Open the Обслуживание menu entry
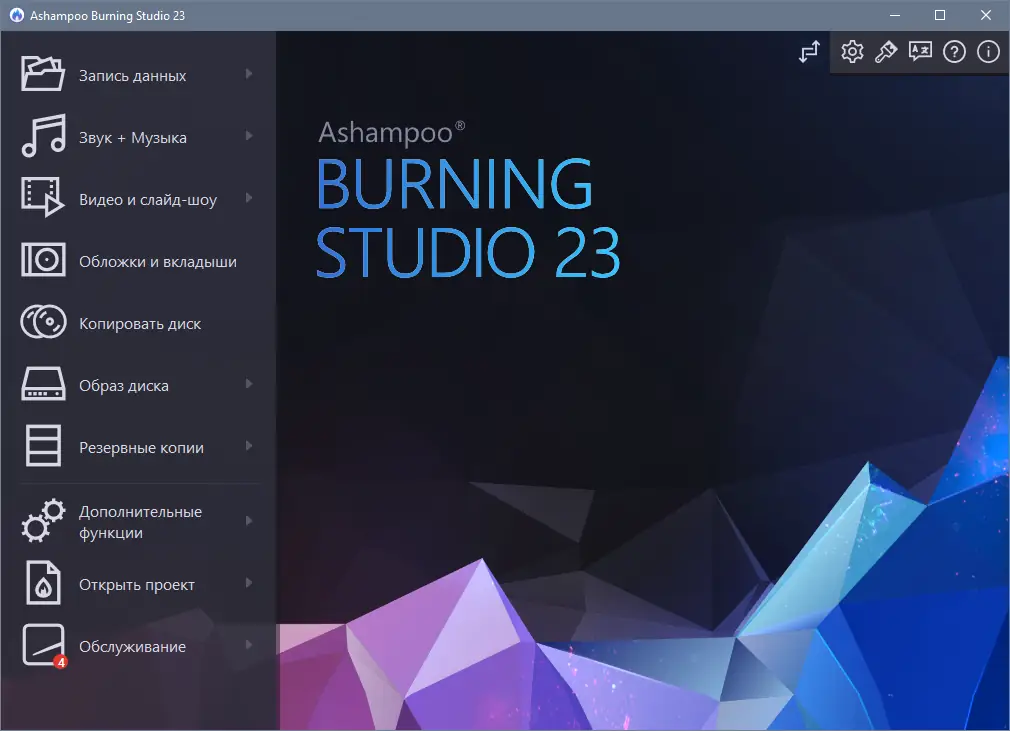The height and width of the screenshot is (731, 1010). pyautogui.click(x=133, y=646)
